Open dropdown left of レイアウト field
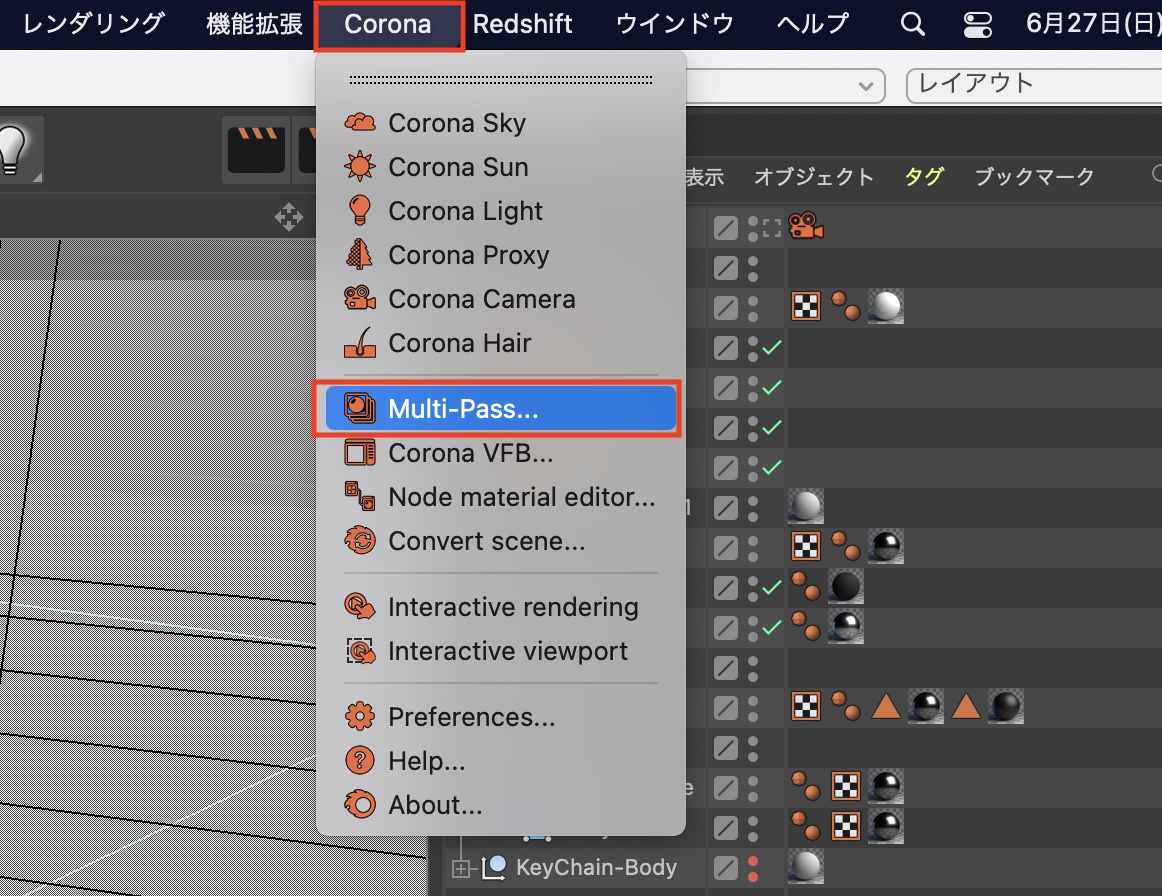1162x896 pixels. (x=865, y=86)
